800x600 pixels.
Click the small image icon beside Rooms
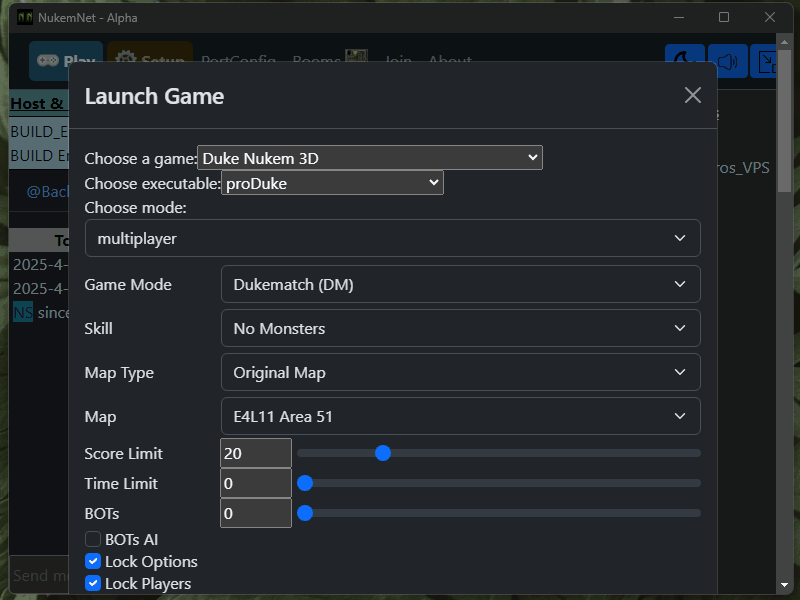(356, 55)
